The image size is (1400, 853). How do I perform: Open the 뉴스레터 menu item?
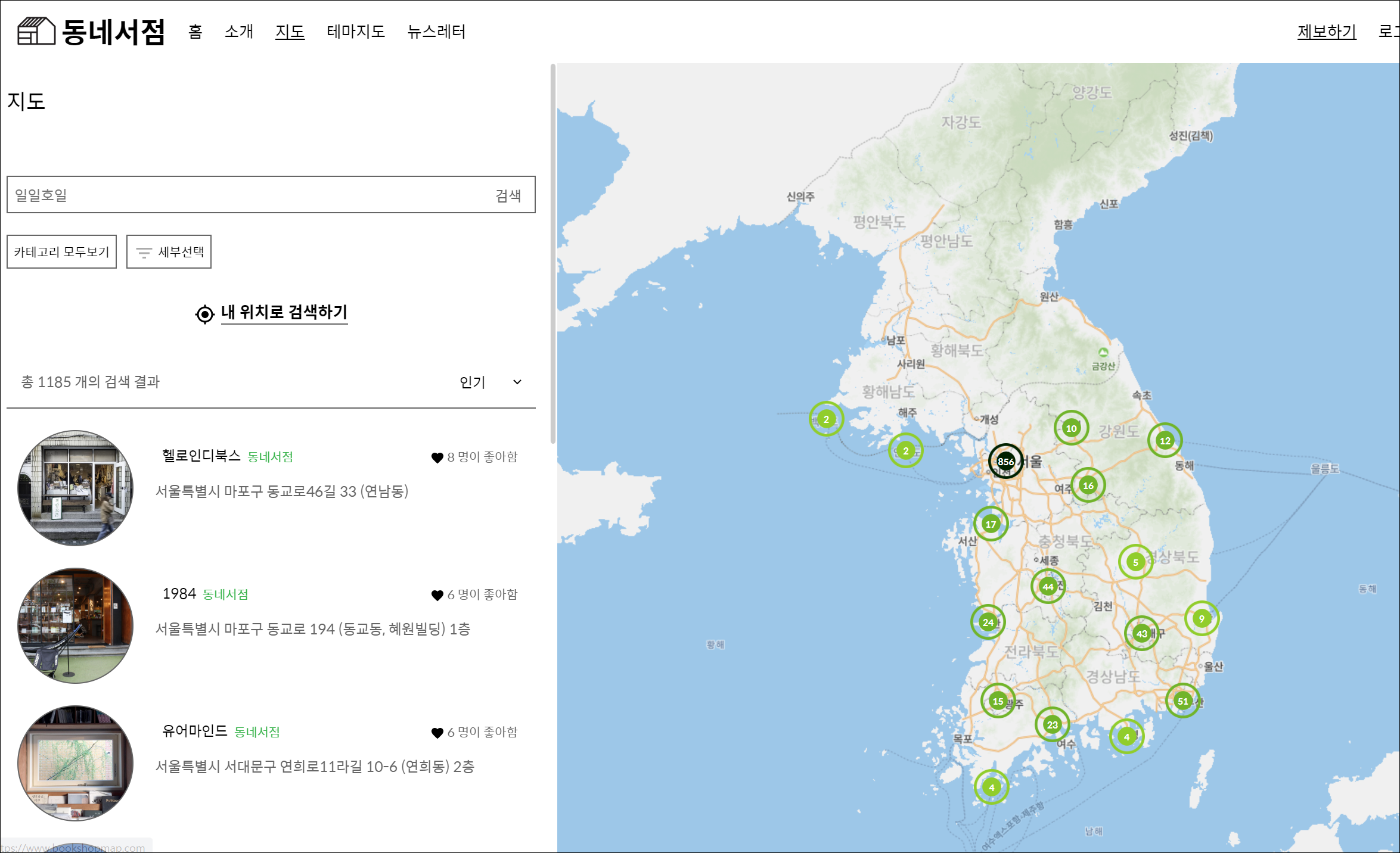[x=436, y=31]
